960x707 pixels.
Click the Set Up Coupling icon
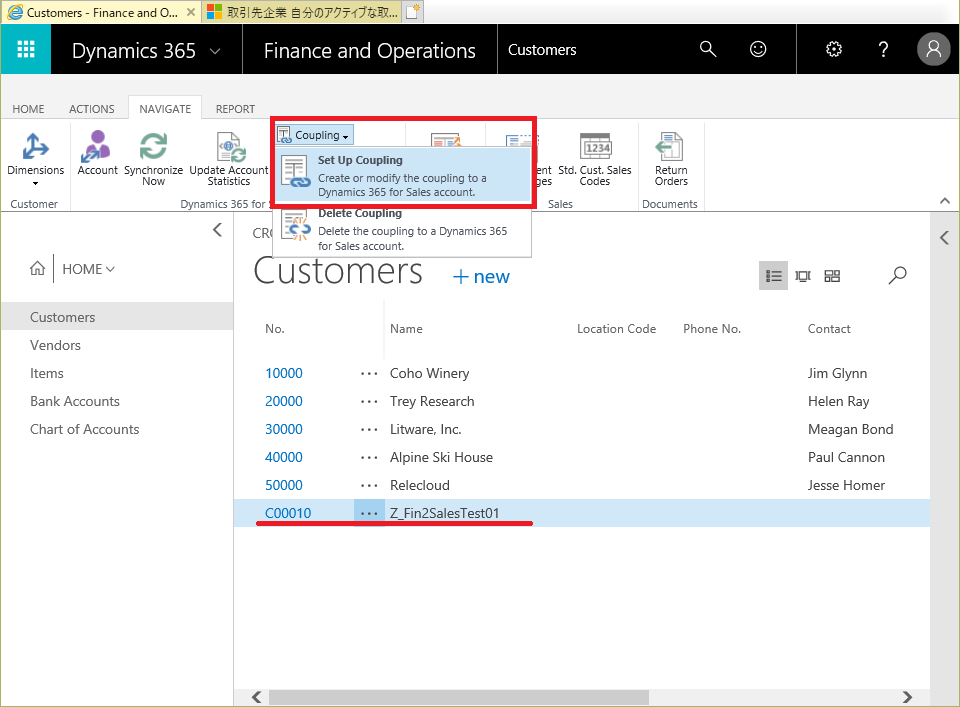pyautogui.click(x=295, y=171)
